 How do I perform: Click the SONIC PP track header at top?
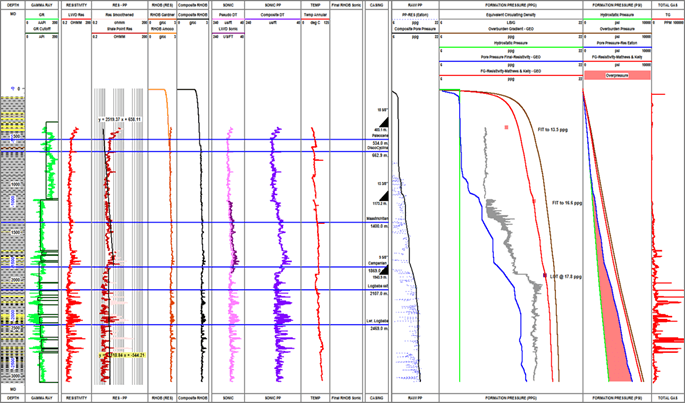tap(273, 5)
